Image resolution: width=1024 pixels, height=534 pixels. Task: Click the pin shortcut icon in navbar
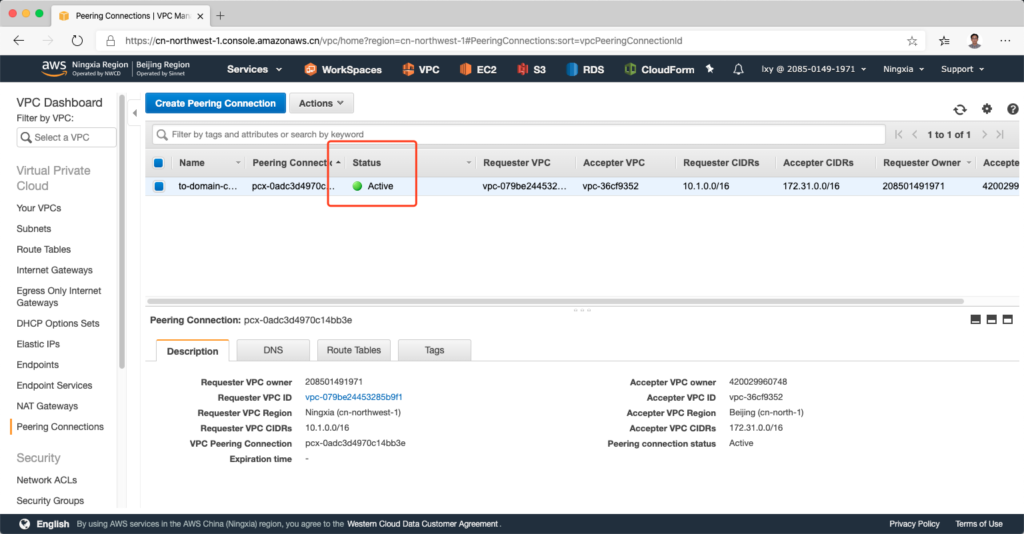coord(710,69)
